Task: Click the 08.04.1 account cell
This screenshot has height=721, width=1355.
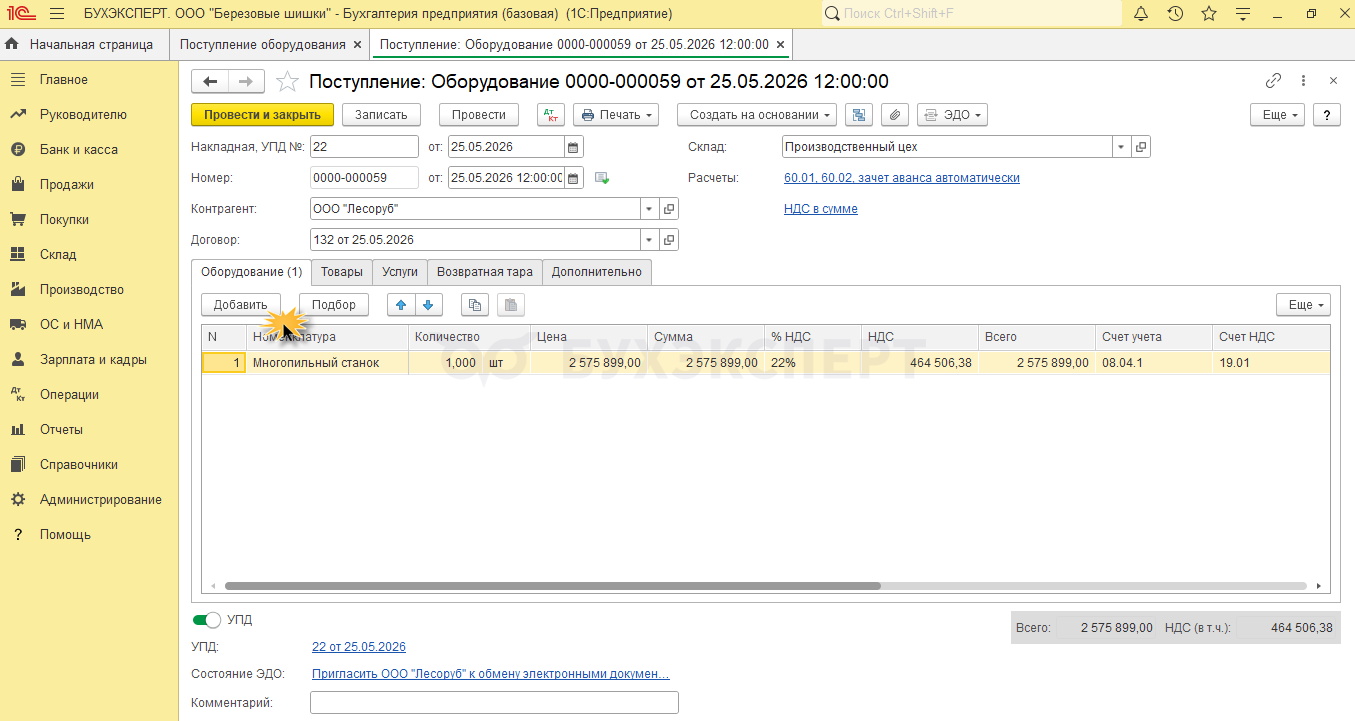Action: (1154, 363)
